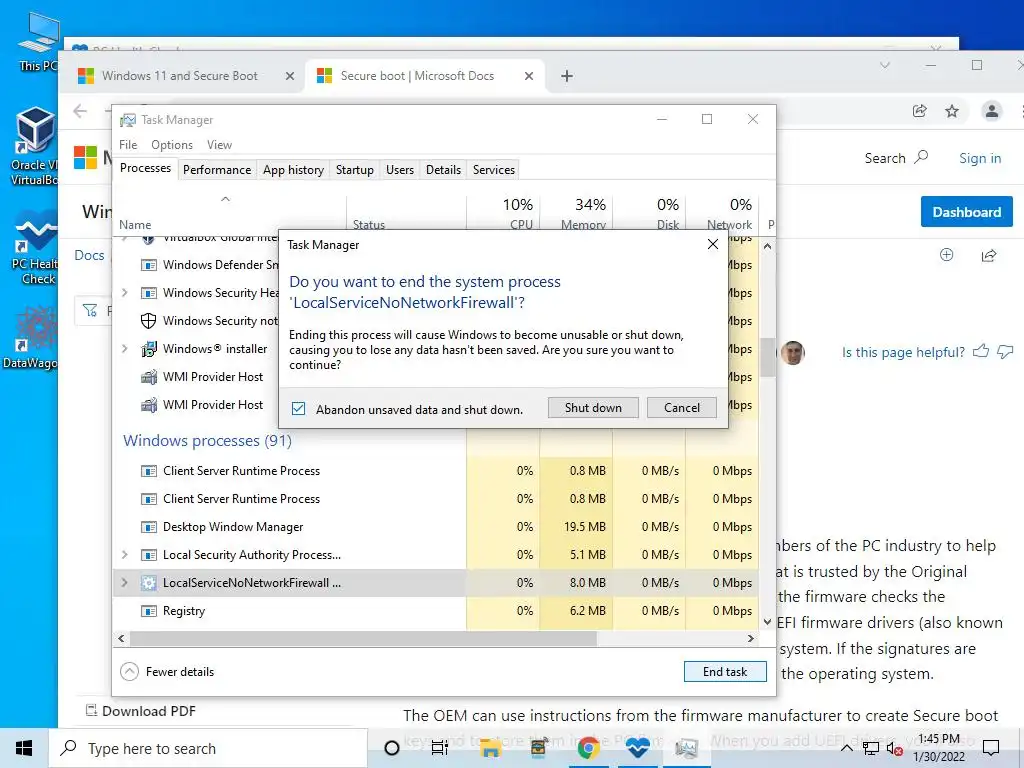The height and width of the screenshot is (768, 1024).
Task: Open Task Manager File menu
Action: coord(128,144)
